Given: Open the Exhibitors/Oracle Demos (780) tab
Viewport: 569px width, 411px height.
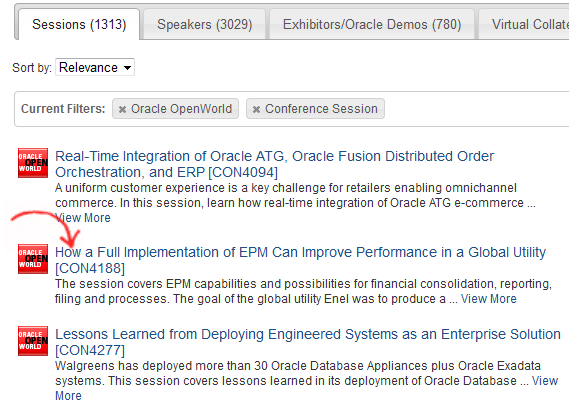Looking at the screenshot, I should coord(372,24).
